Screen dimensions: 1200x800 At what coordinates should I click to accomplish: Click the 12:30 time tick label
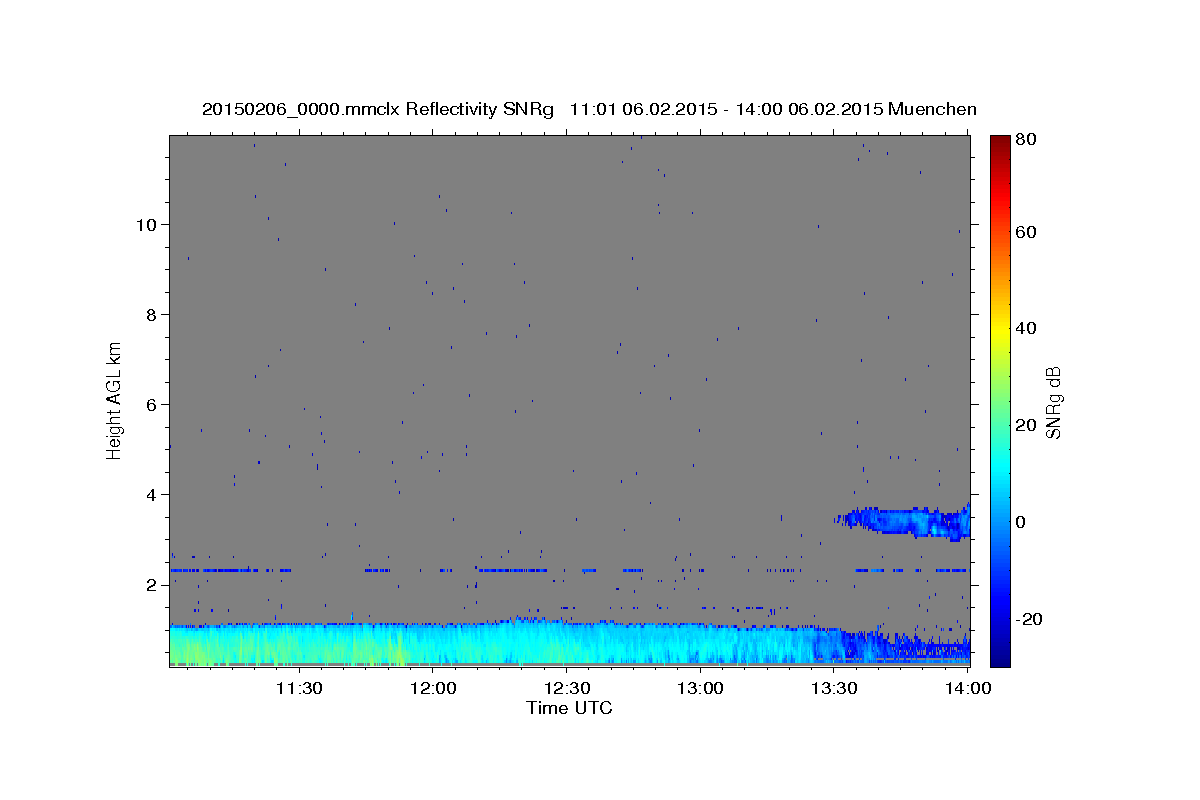566,688
